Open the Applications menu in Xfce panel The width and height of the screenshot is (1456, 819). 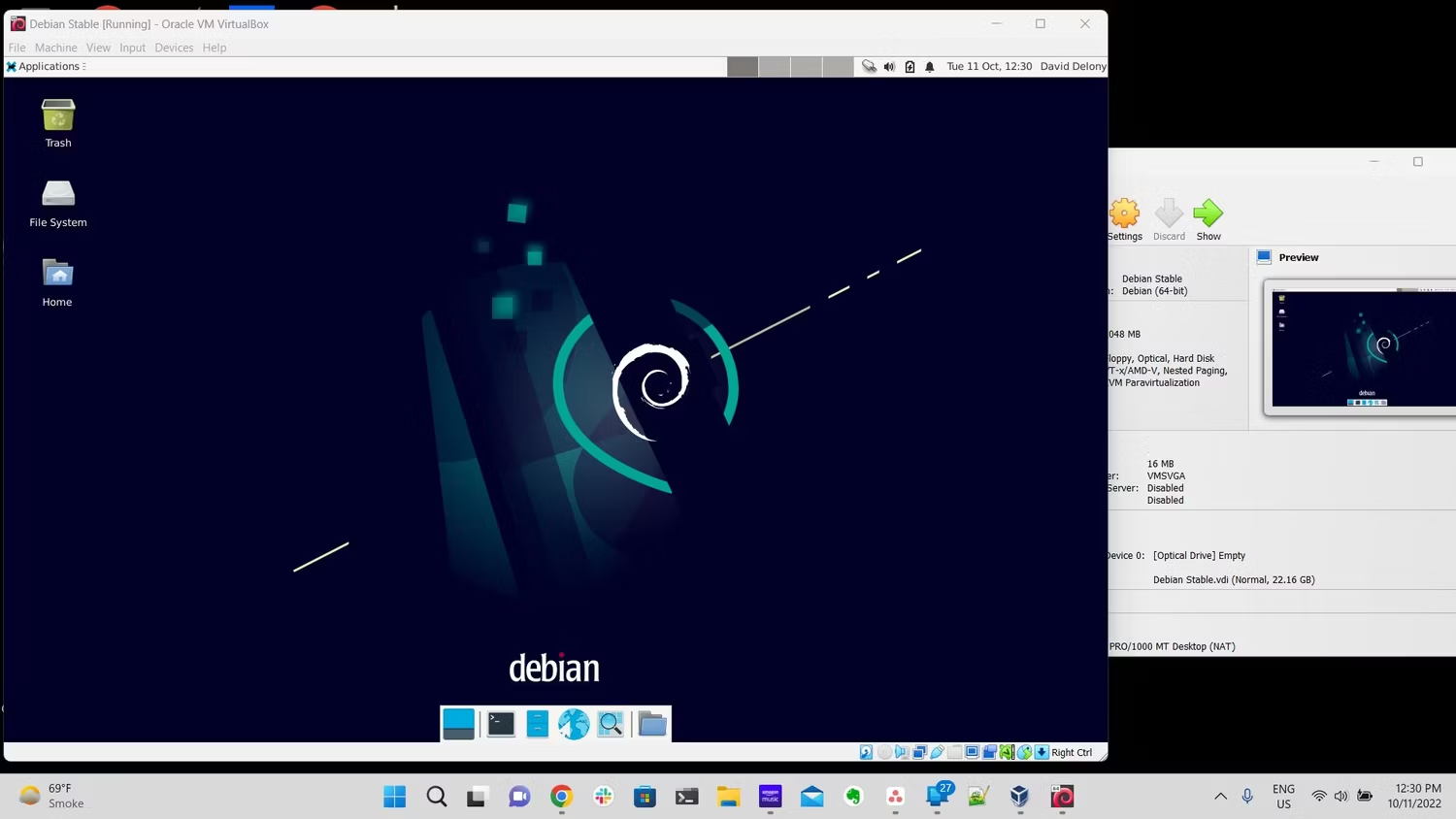[x=45, y=66]
